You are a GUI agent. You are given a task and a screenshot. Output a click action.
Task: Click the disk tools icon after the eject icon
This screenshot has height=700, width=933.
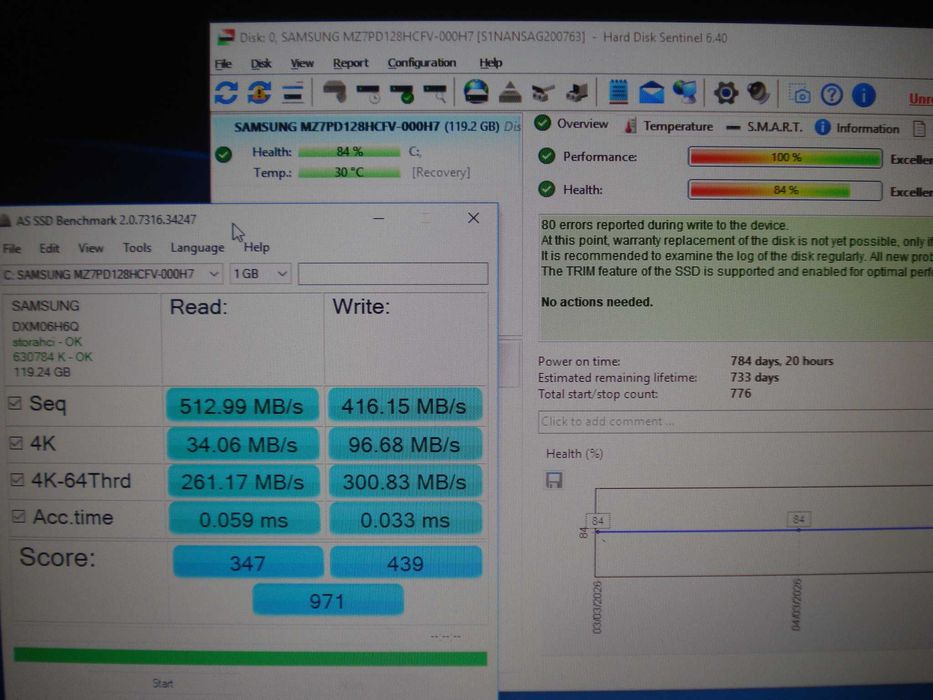pyautogui.click(x=543, y=93)
